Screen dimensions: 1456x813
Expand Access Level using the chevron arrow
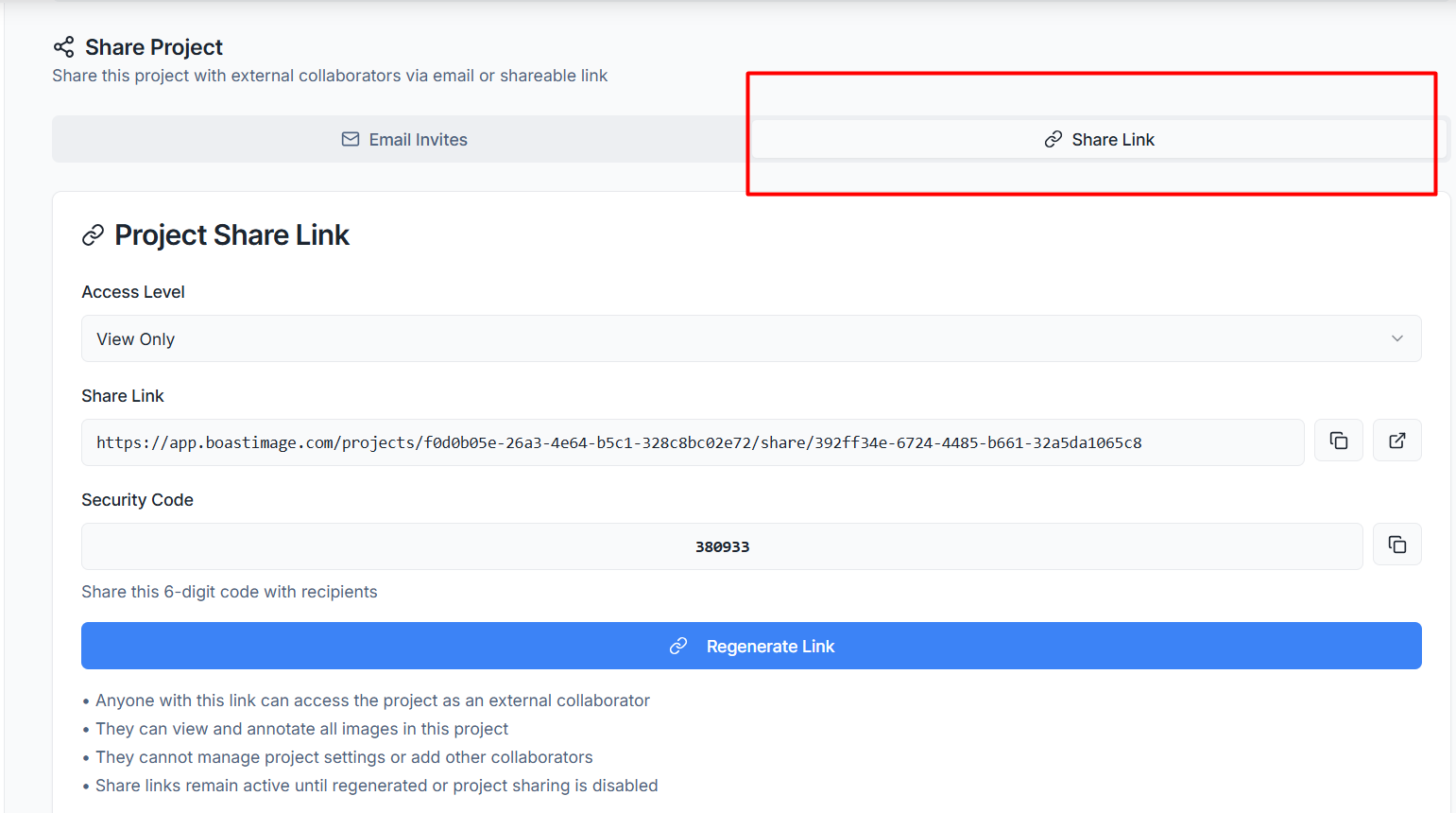tap(1396, 338)
